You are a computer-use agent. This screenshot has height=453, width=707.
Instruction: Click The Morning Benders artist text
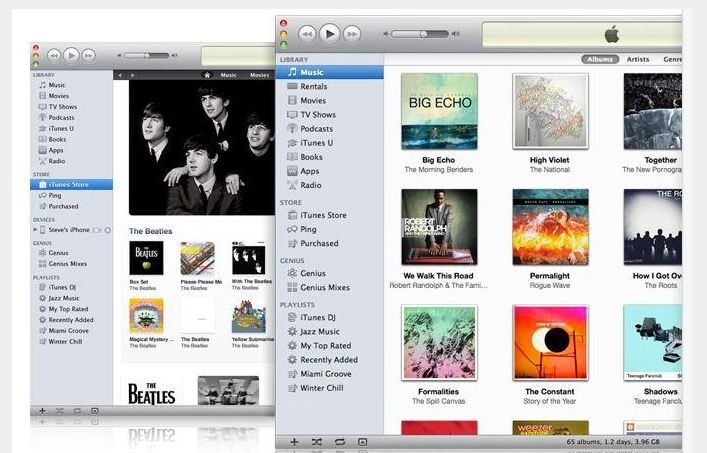[439, 169]
